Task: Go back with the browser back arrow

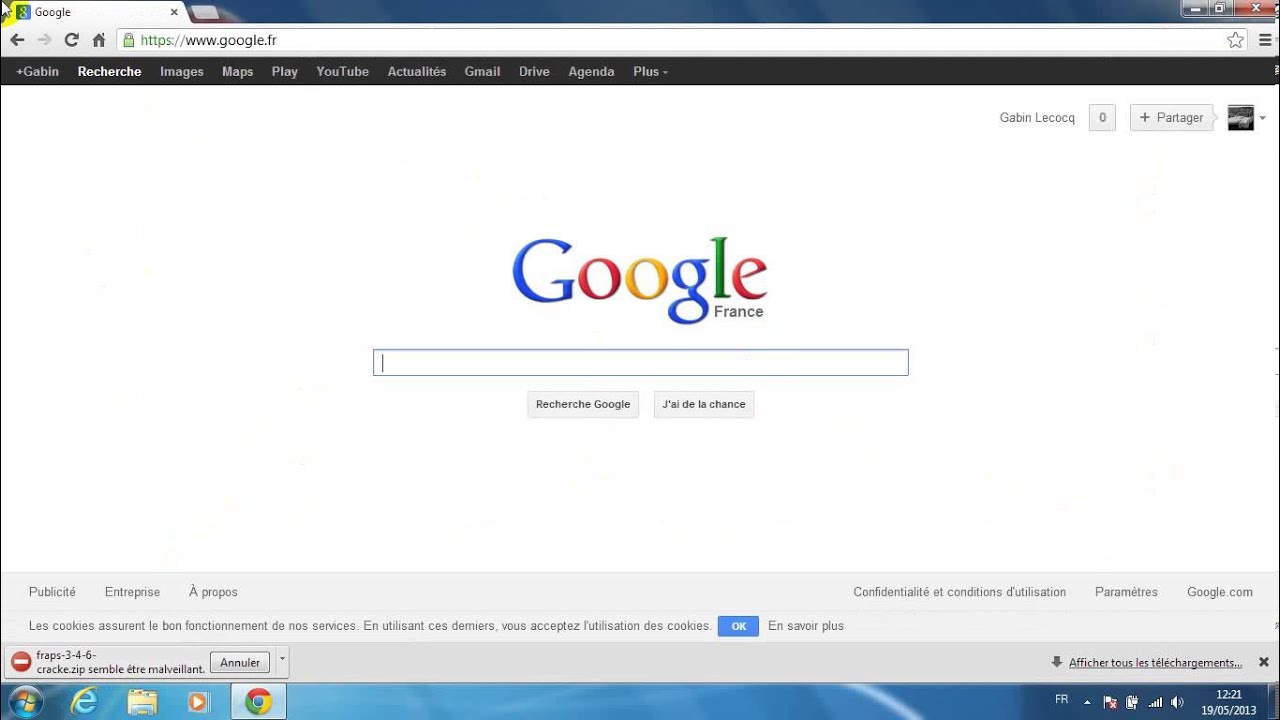Action: 17,40
